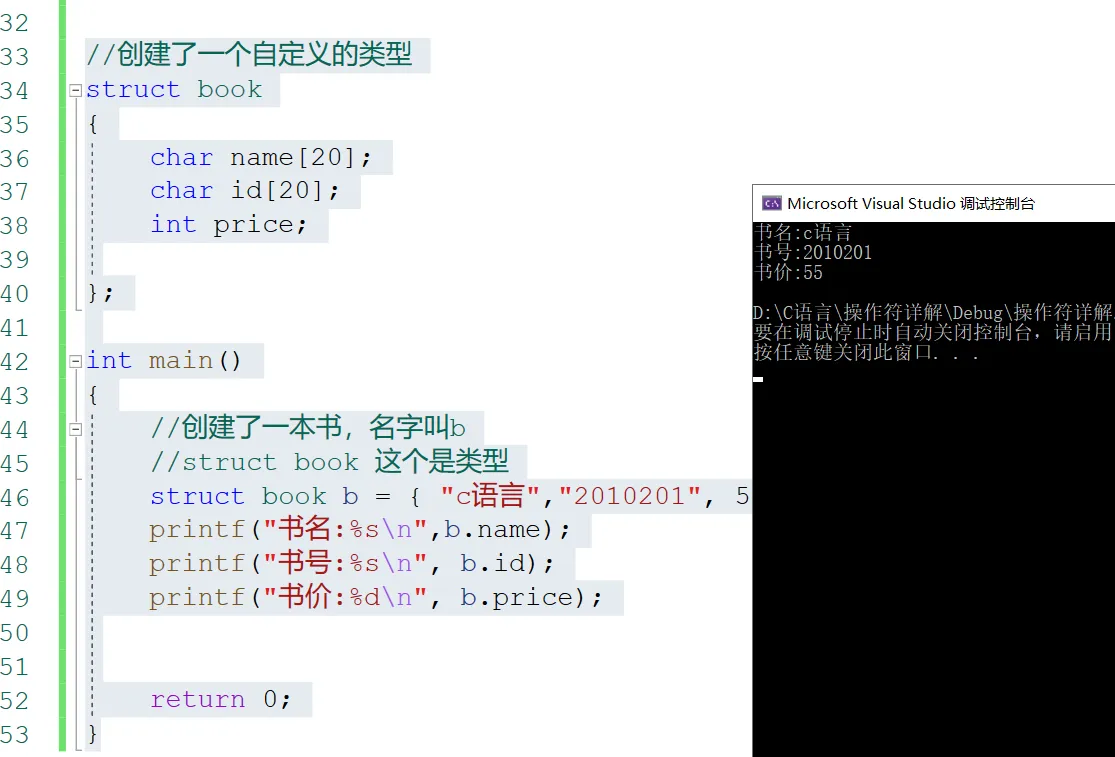Image resolution: width=1115 pixels, height=757 pixels.
Task: Click console output line '书号:2010201'
Action: point(813,252)
